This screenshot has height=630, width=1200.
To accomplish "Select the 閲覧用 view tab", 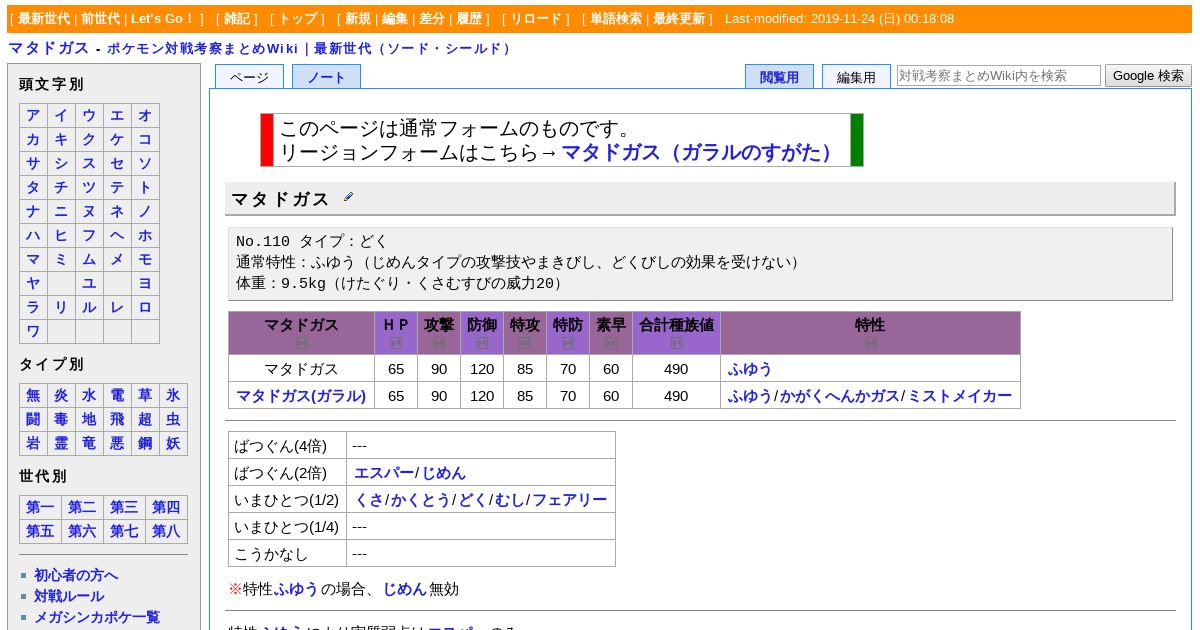I will pos(779,77).
